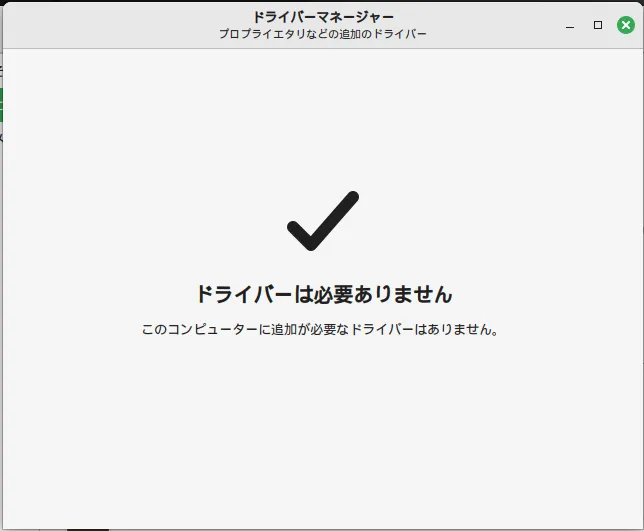644x531 pixels.
Task: Maximize the ドライバーマネージャー window
Action: (x=598, y=25)
